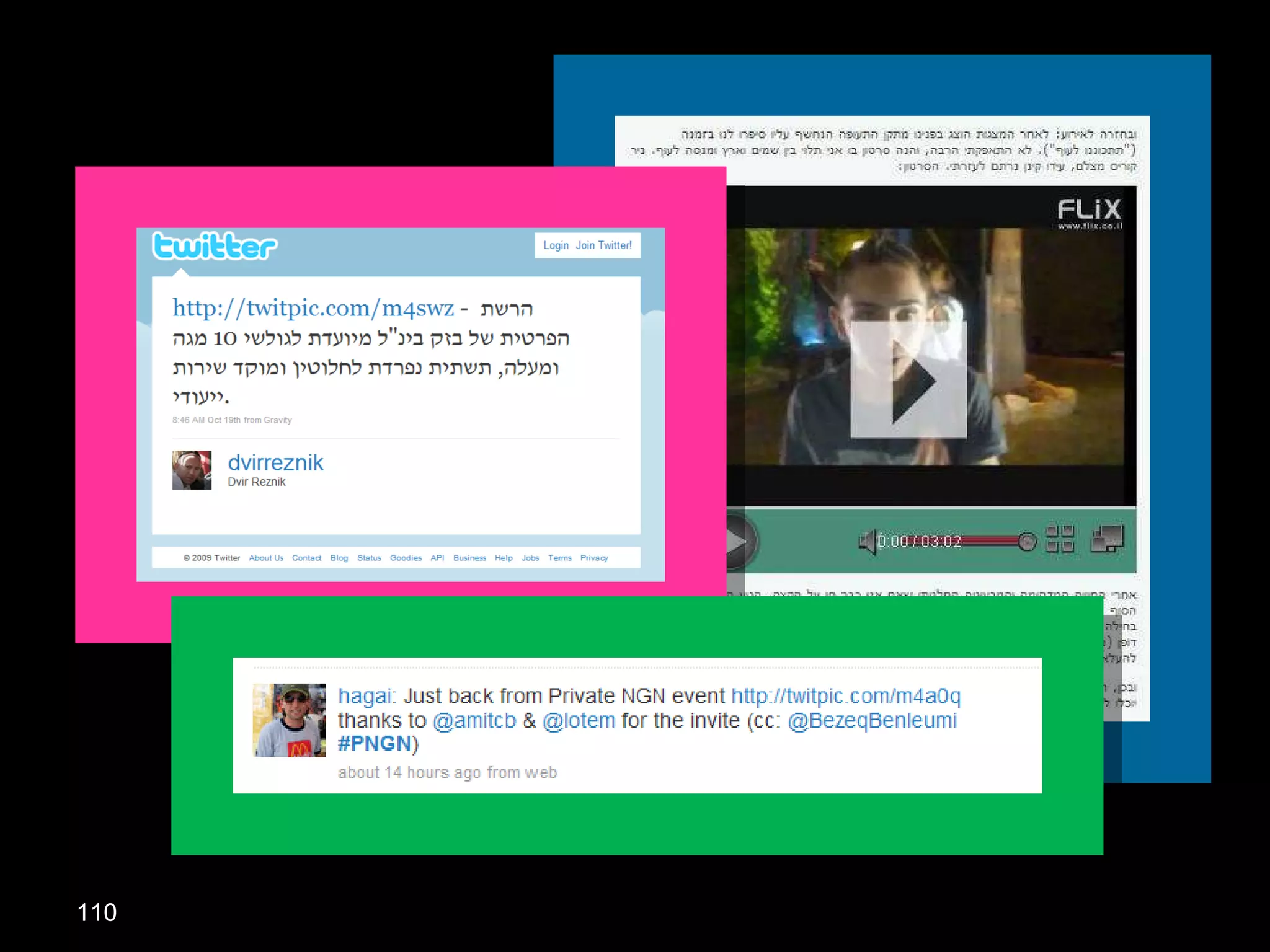Open the API footer link
The height and width of the screenshot is (952, 1270).
pos(437,558)
